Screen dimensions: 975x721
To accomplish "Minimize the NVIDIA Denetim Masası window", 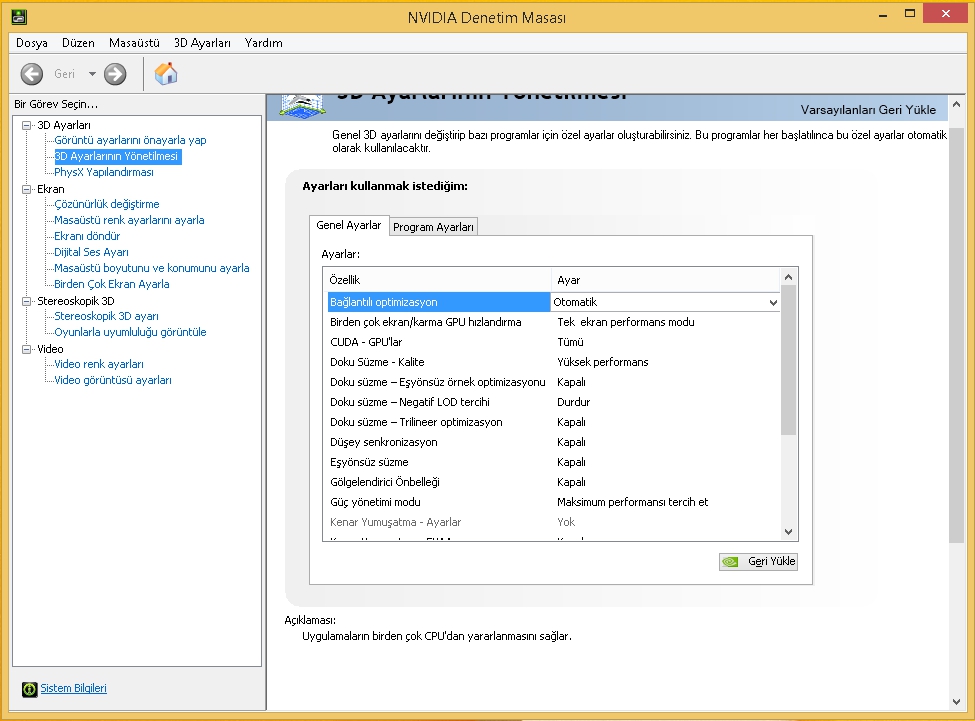I will [882, 15].
